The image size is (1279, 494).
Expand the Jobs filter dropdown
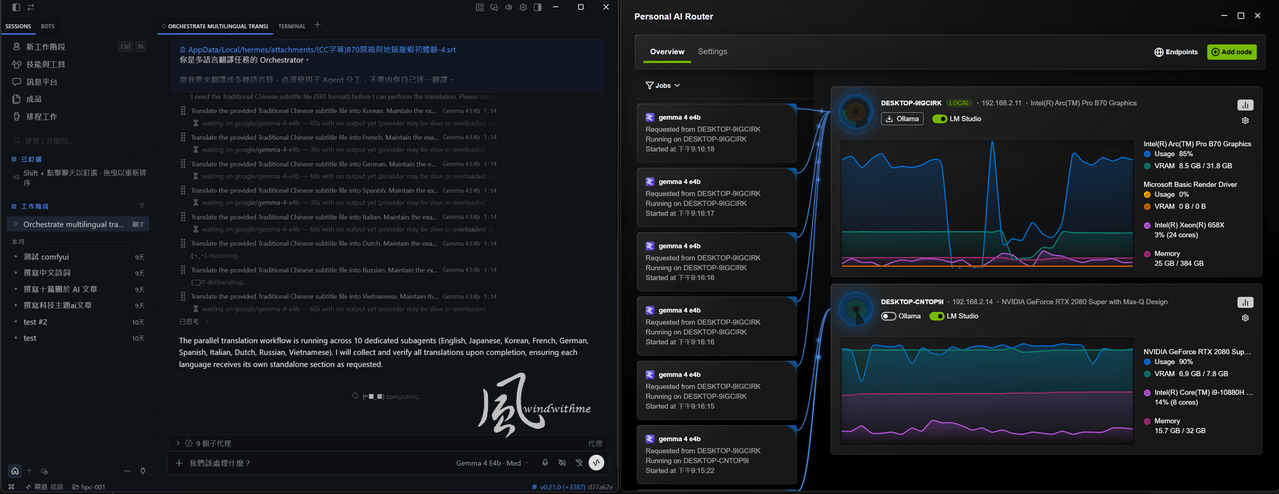(663, 86)
